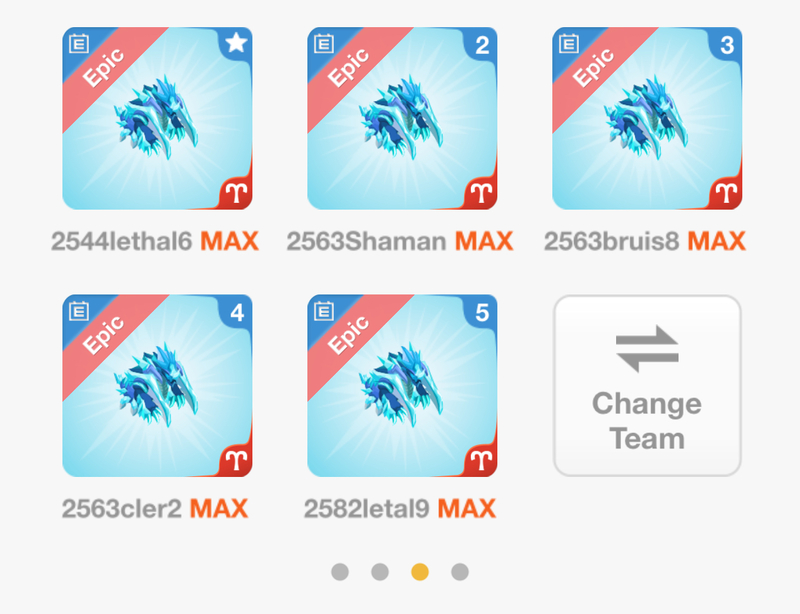Screen dimensions: 800x614
Task: Open the 2582letal9 dragon thumbnail
Action: (402, 385)
